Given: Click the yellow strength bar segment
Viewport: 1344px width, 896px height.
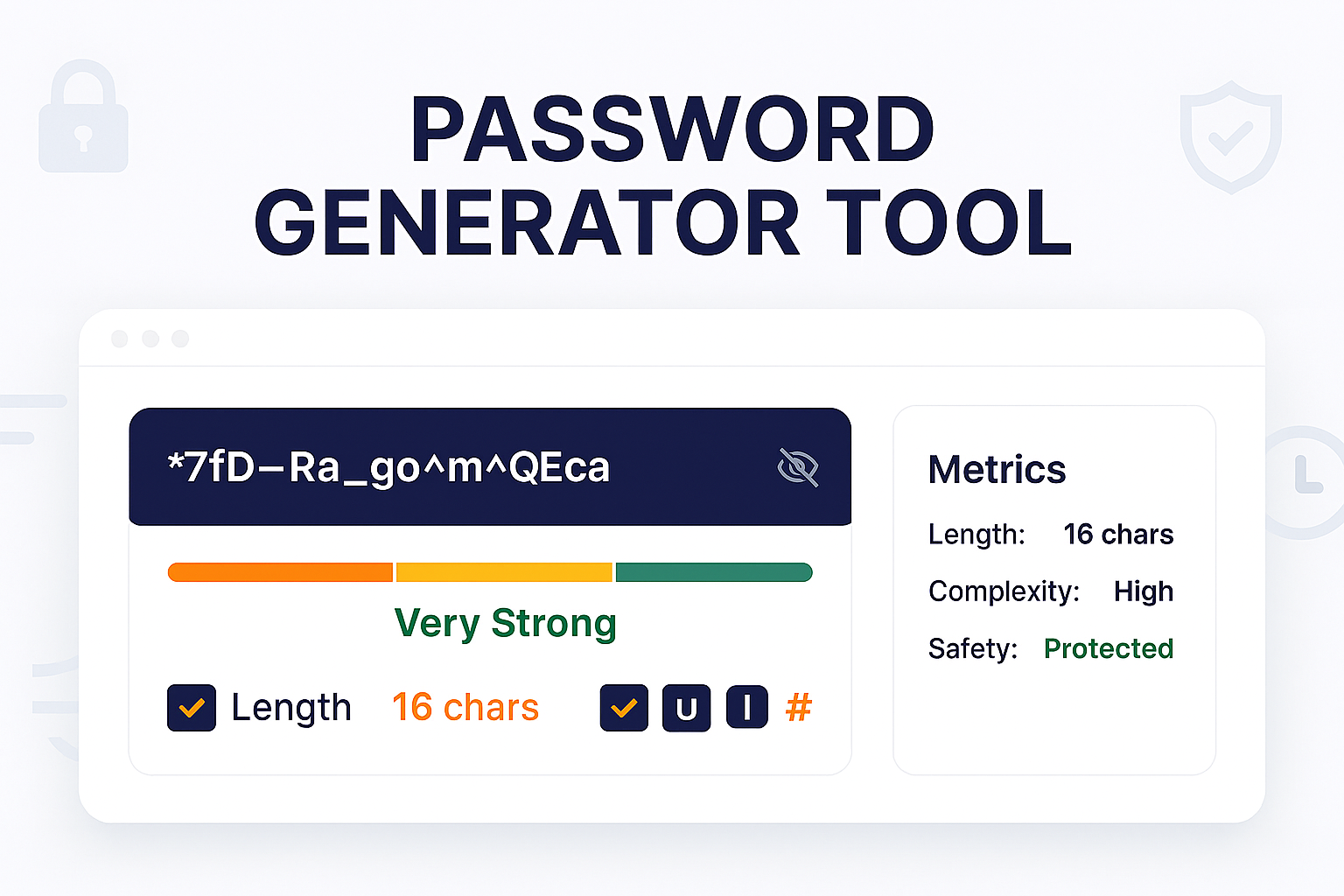Looking at the screenshot, I should point(504,572).
